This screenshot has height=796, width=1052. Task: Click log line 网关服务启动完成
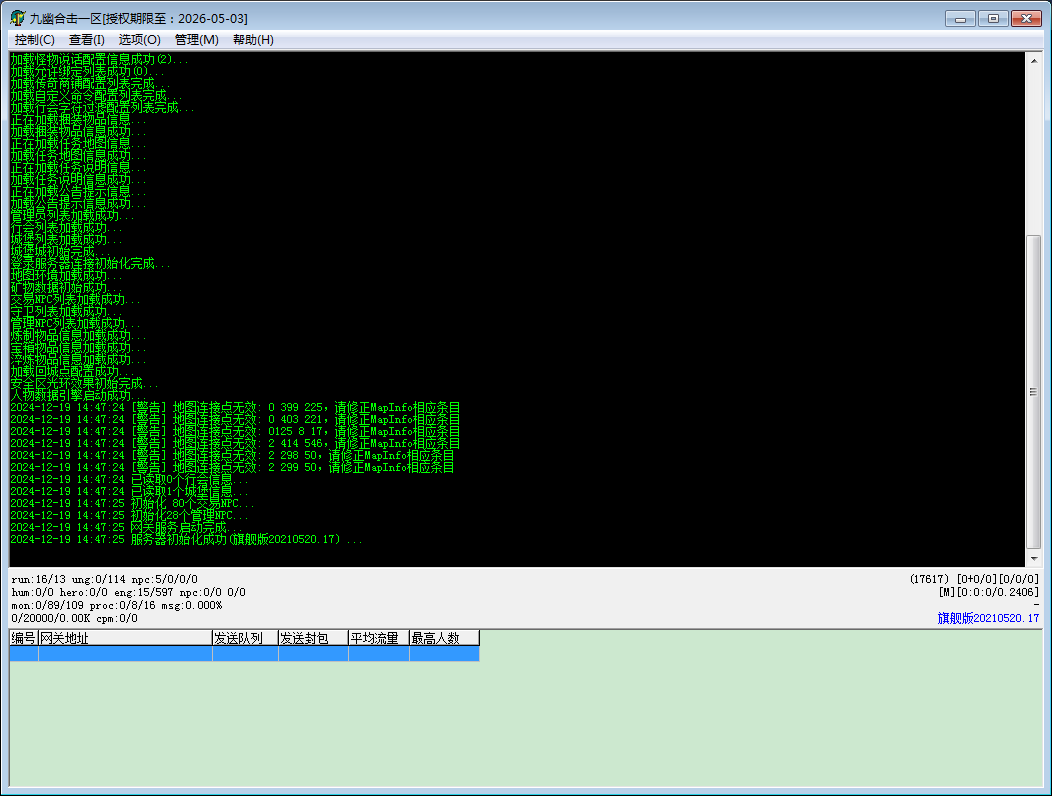point(125,528)
